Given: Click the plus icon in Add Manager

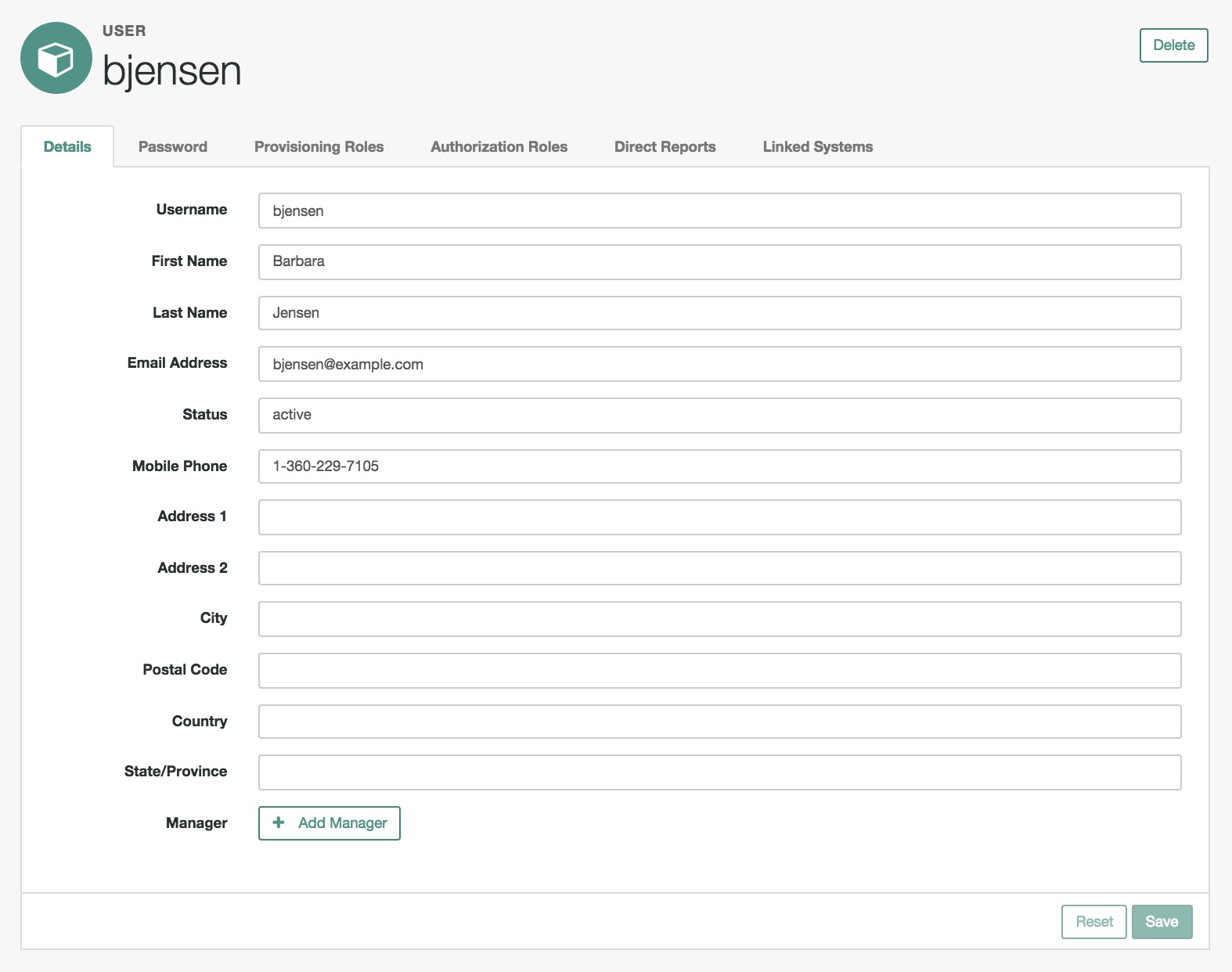Looking at the screenshot, I should 279,823.
